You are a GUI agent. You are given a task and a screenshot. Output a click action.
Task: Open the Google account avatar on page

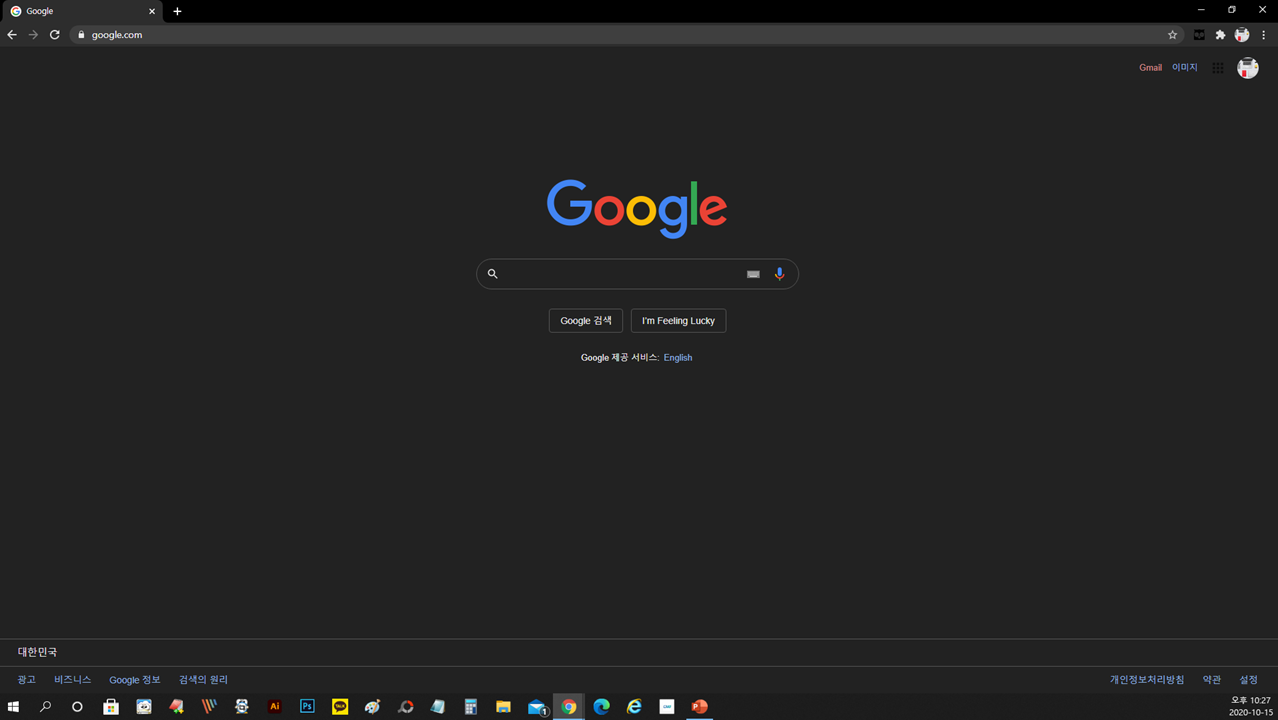(x=1248, y=68)
